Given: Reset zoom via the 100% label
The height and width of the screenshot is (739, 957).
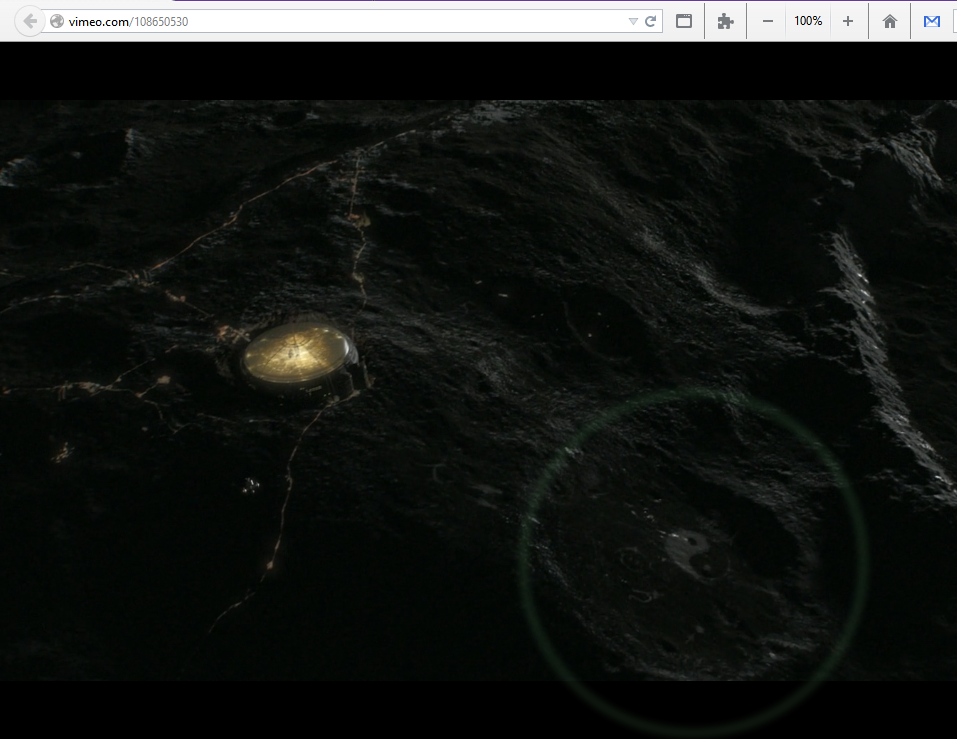Looking at the screenshot, I should click(x=808, y=21).
